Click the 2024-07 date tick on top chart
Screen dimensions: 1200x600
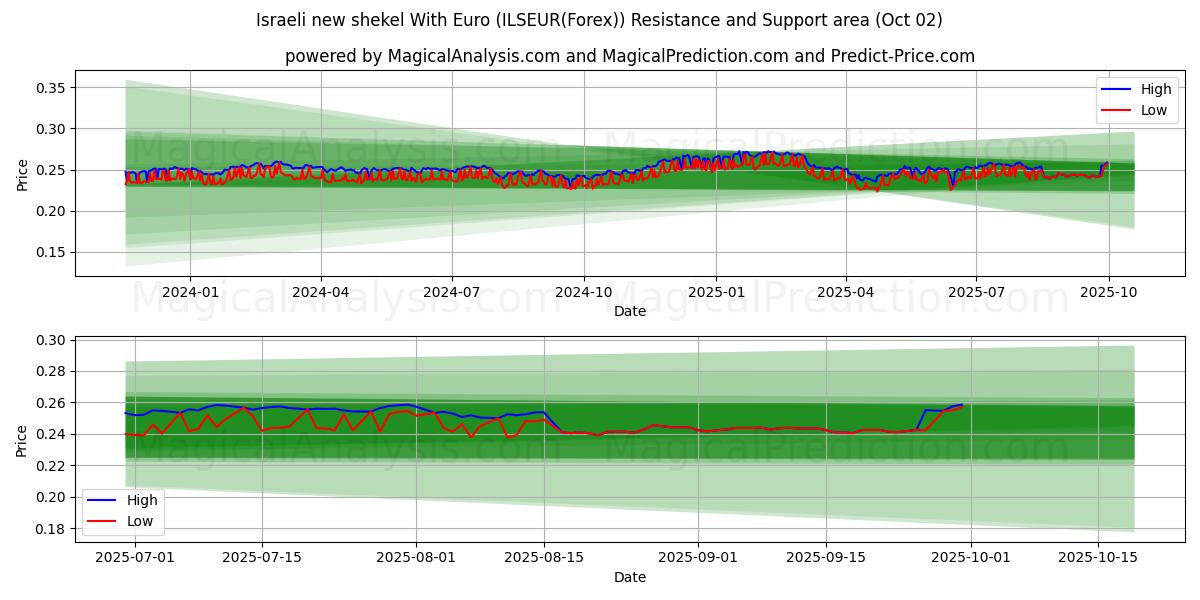[x=452, y=292]
